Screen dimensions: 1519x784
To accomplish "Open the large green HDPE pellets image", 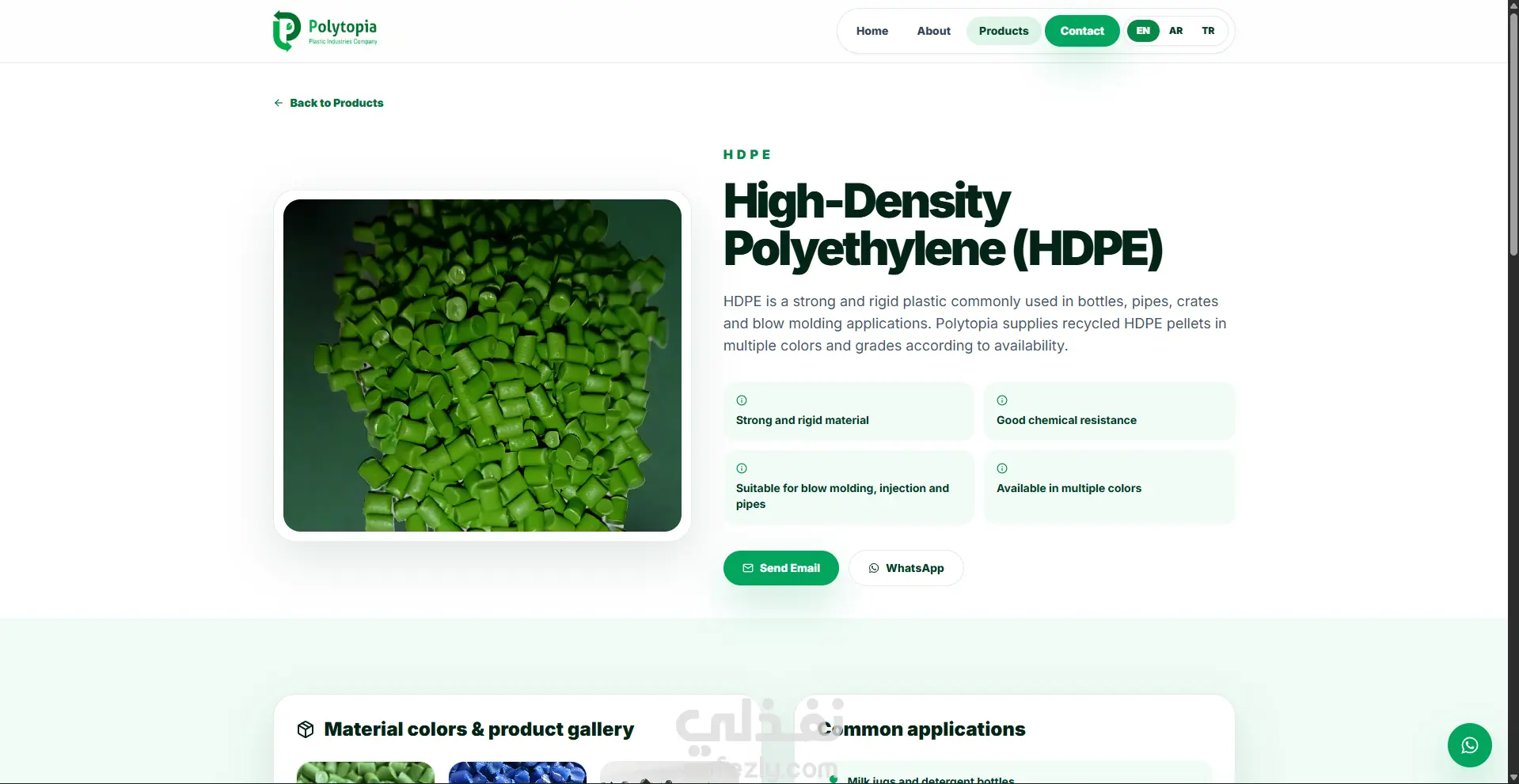I will coord(482,365).
